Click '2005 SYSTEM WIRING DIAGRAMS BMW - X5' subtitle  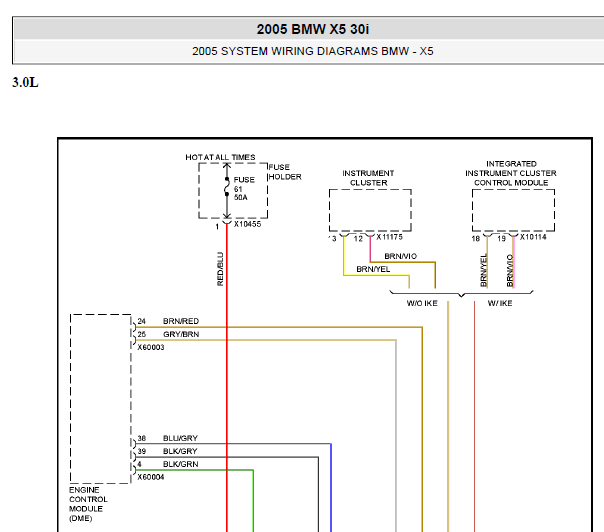coord(313,51)
